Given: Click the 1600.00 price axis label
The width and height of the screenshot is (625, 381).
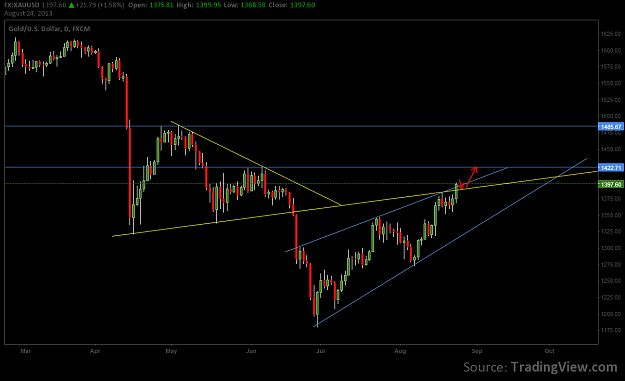Looking at the screenshot, I should pos(611,51).
